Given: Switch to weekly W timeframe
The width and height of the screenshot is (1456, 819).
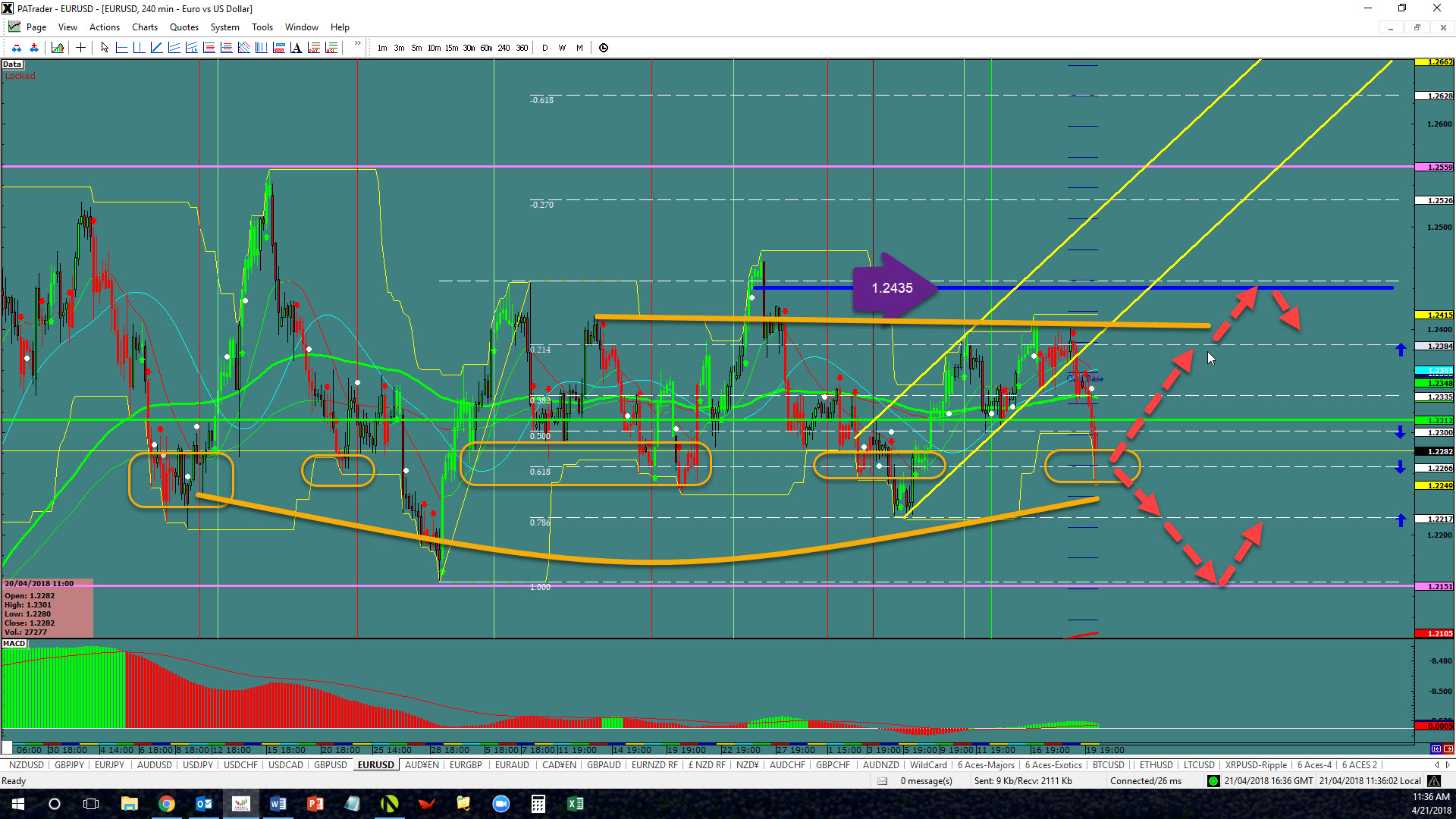Looking at the screenshot, I should pyautogui.click(x=562, y=48).
